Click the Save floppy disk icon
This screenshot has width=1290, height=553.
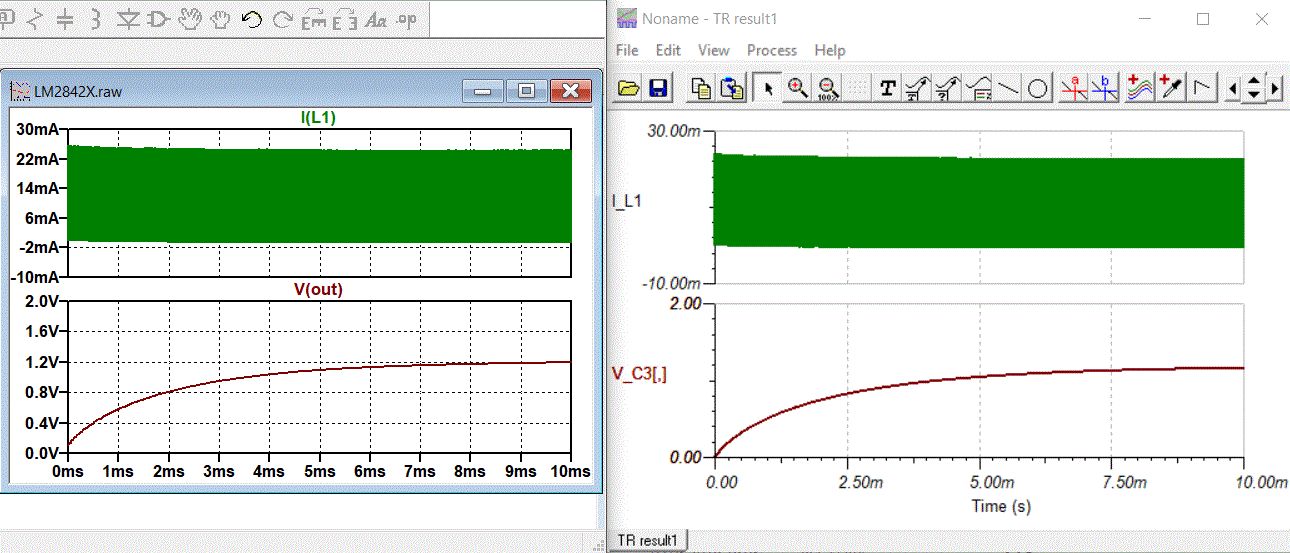tap(658, 88)
